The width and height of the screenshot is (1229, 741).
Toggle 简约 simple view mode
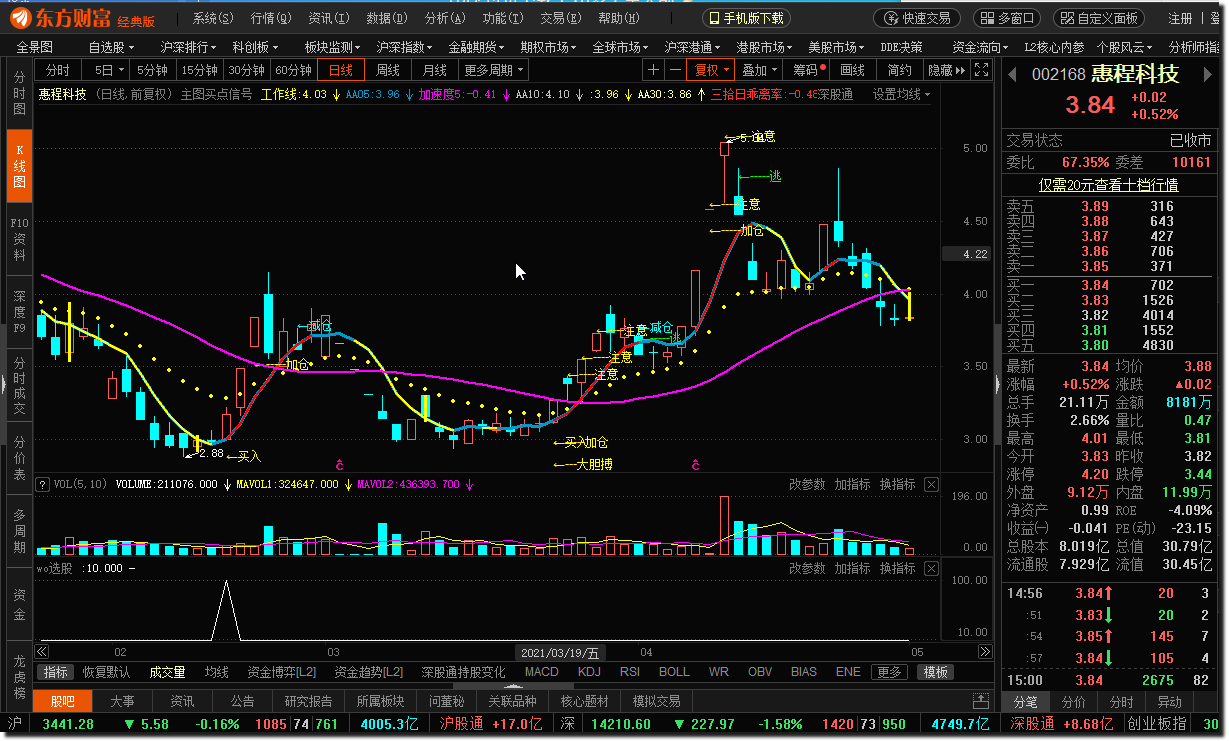(899, 70)
